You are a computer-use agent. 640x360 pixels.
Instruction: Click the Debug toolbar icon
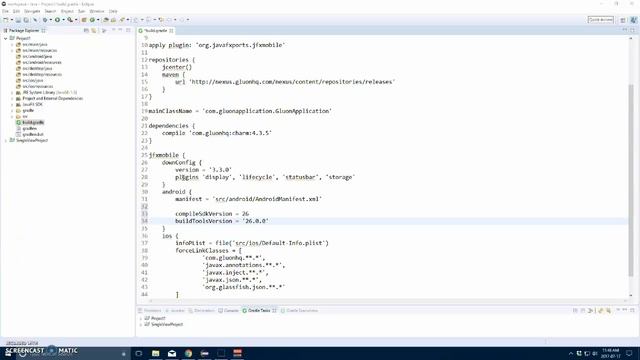coord(45,20)
